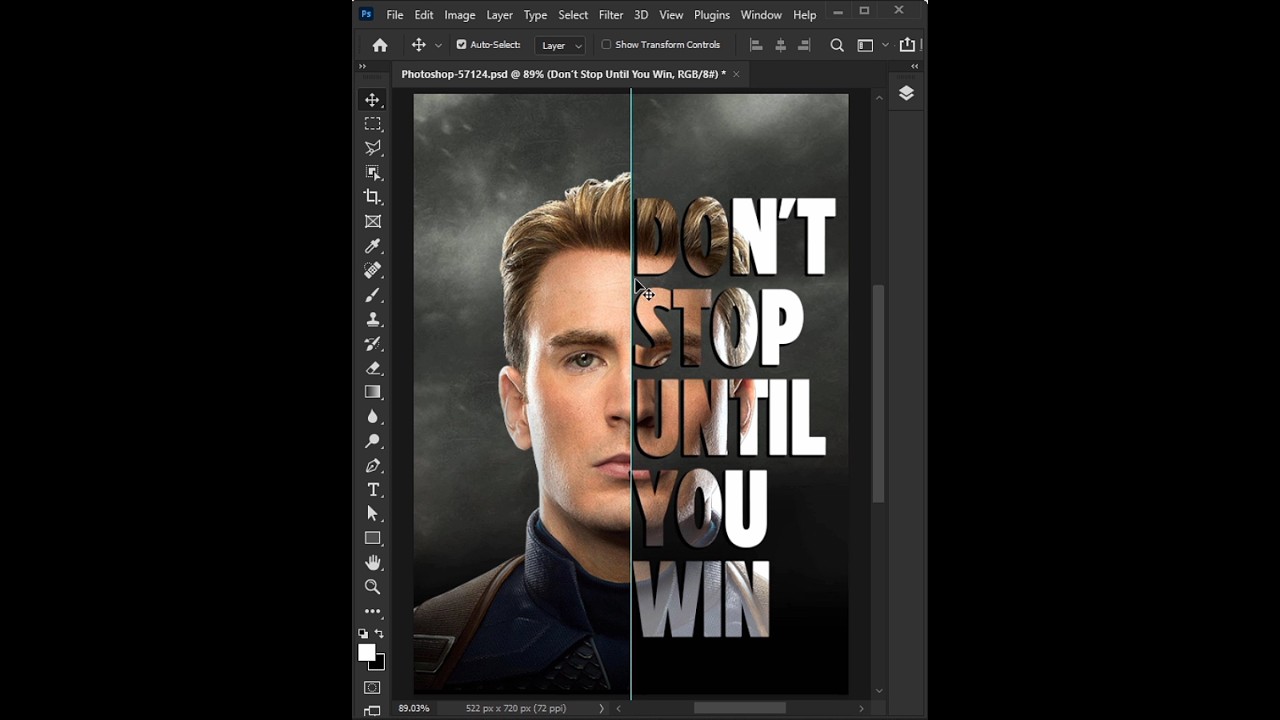Image resolution: width=1280 pixels, height=720 pixels.
Task: Click the vertical canvas scrollbar thumb
Action: click(879, 394)
